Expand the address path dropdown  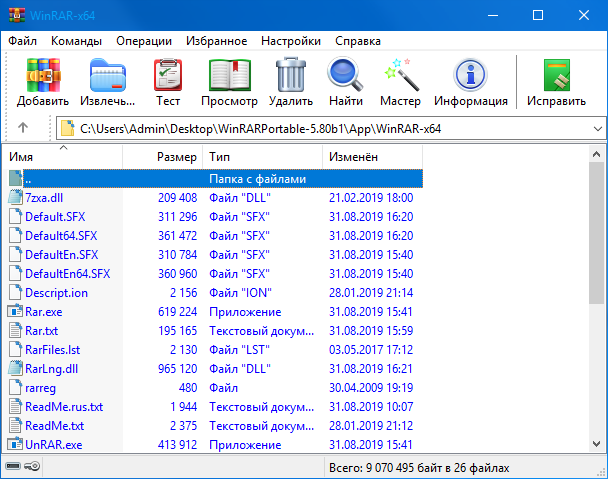(x=596, y=128)
